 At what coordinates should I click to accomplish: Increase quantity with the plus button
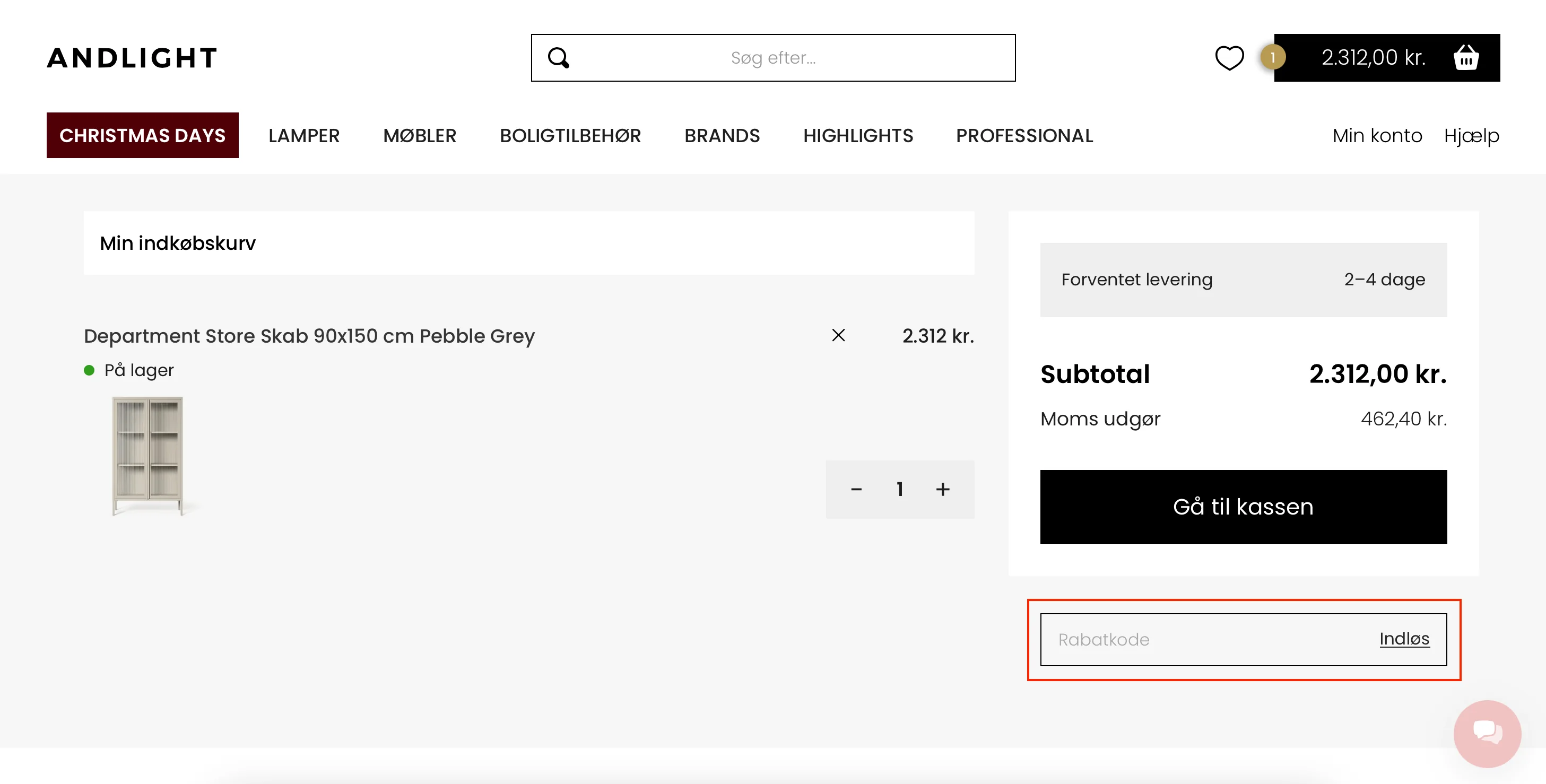point(943,490)
